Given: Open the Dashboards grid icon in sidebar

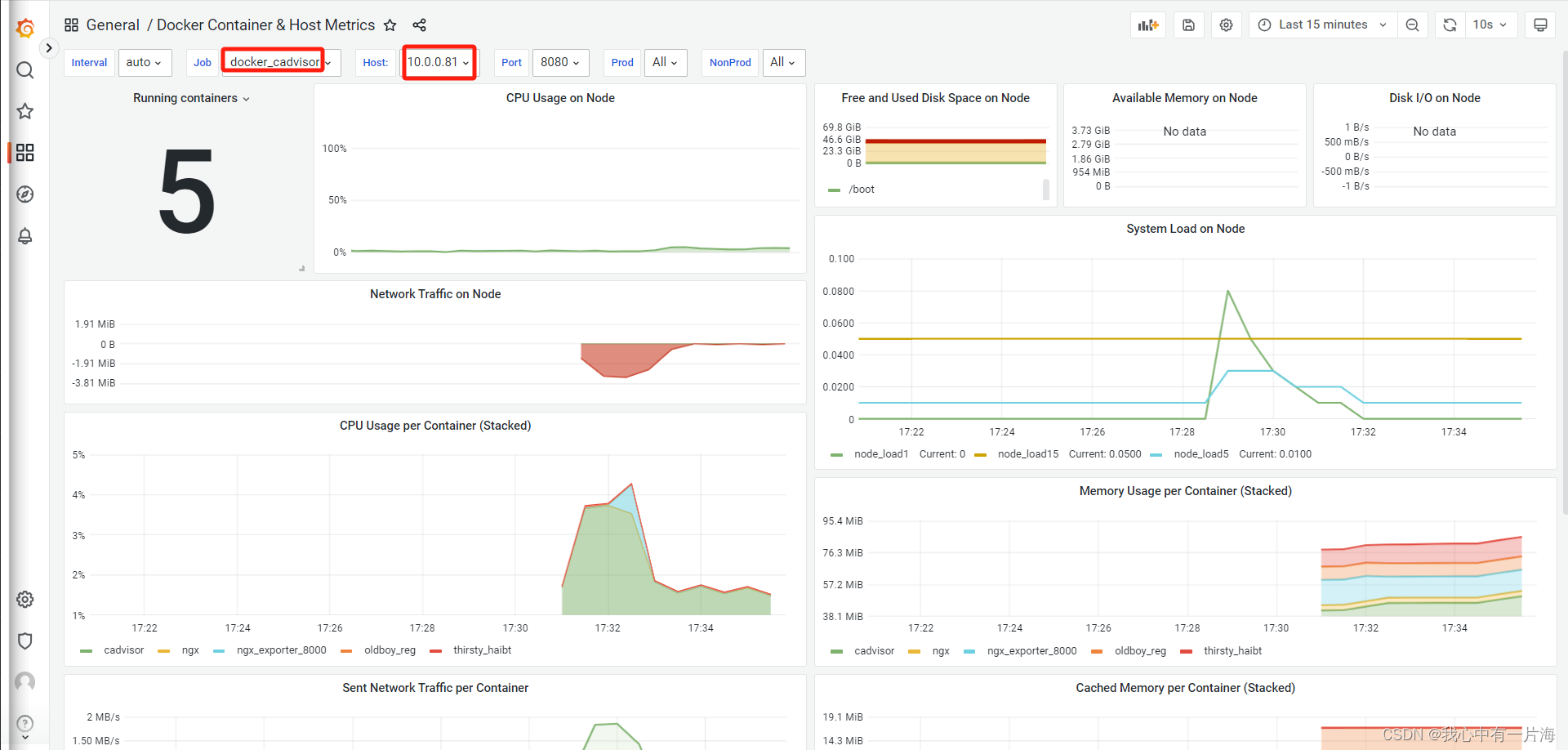Looking at the screenshot, I should (x=25, y=153).
